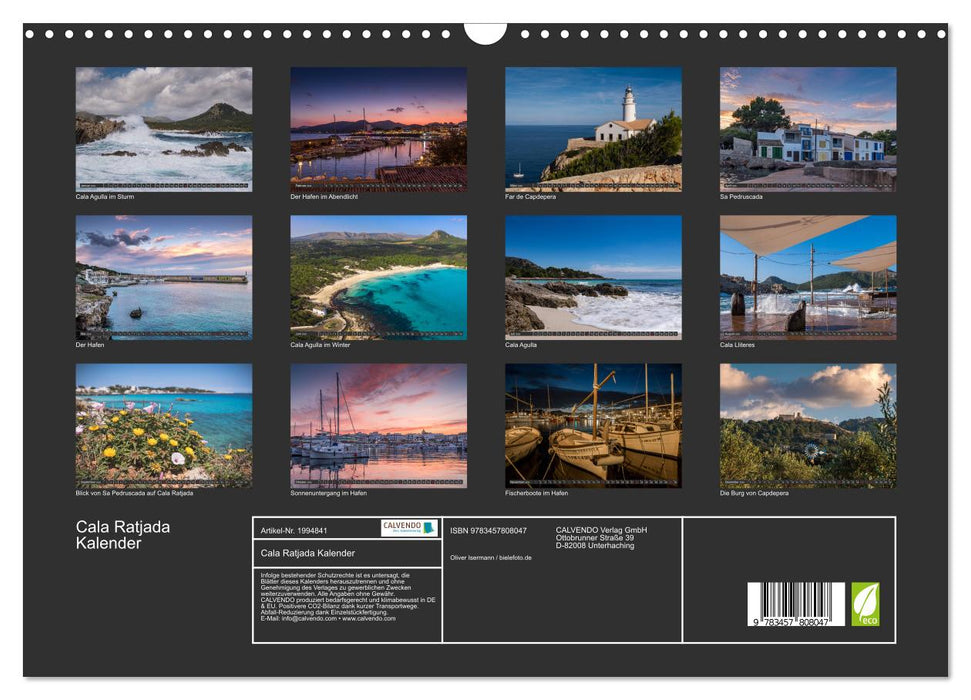Click the Sa Pedruscada houses photo

tap(806, 130)
